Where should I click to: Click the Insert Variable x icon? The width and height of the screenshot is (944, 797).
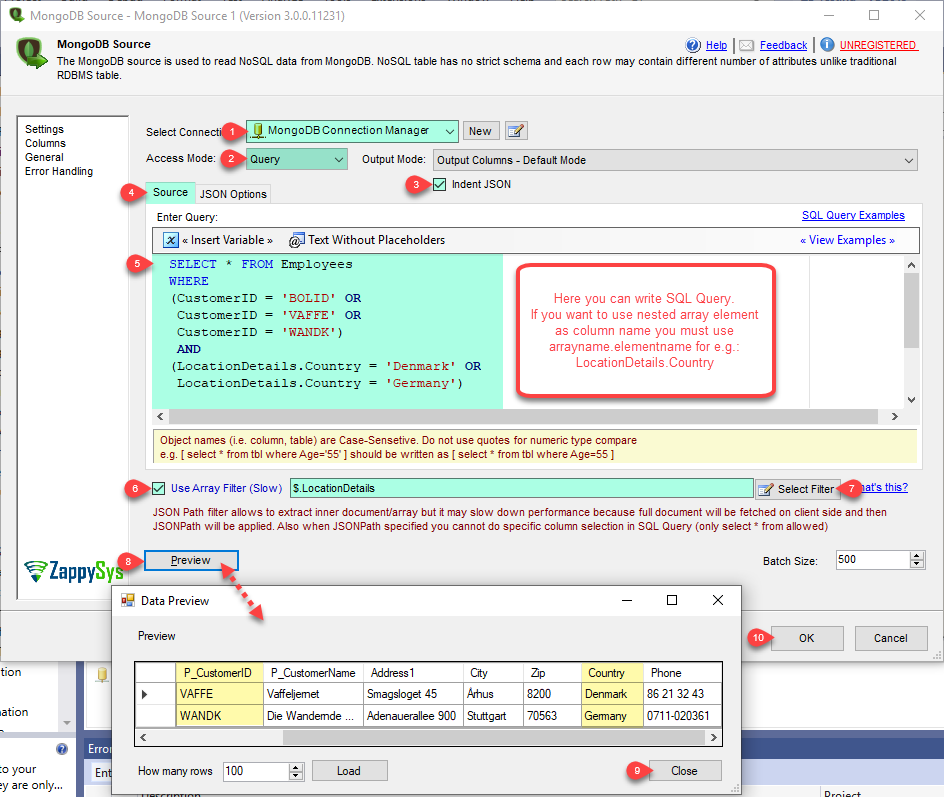tap(171, 240)
